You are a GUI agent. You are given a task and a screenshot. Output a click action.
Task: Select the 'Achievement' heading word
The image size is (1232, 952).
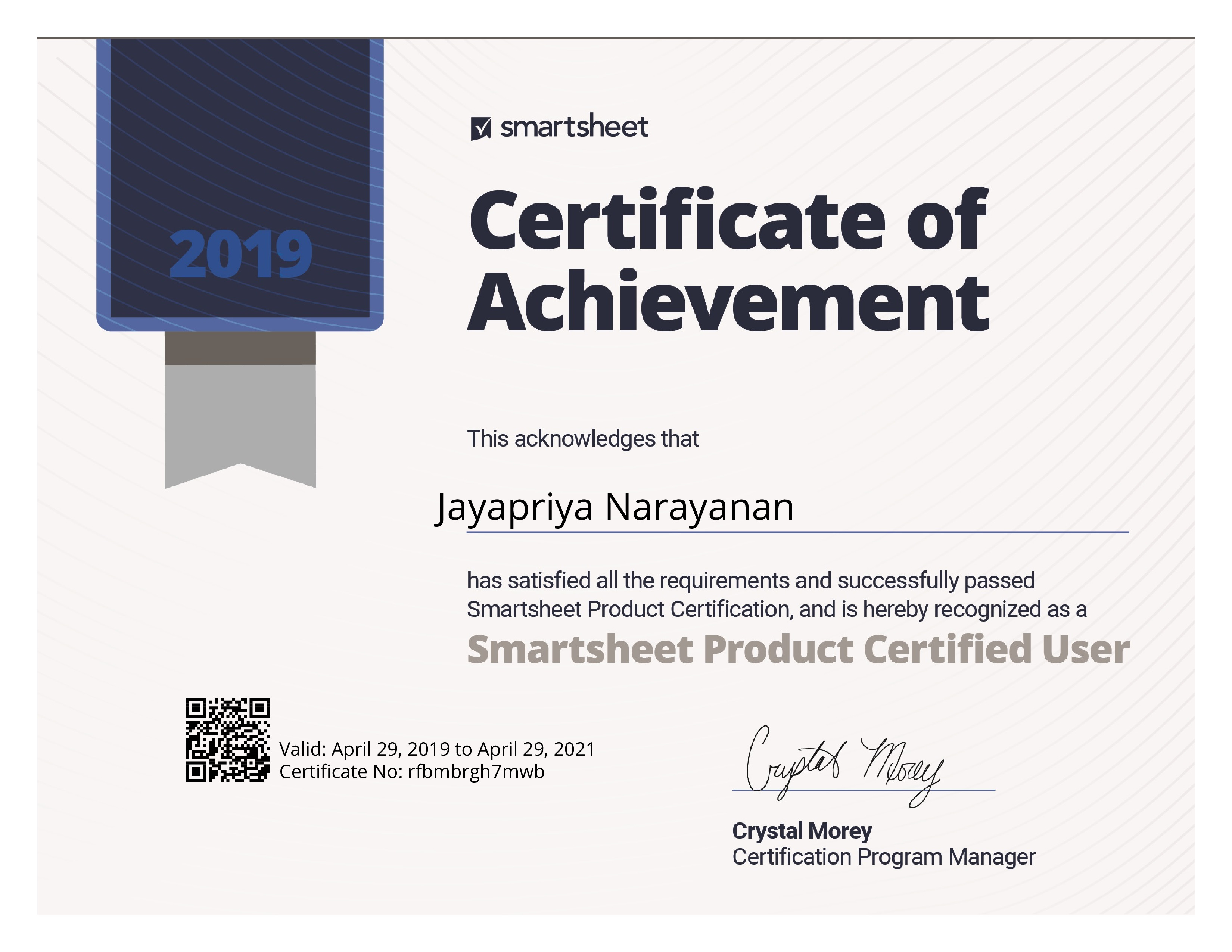click(728, 300)
